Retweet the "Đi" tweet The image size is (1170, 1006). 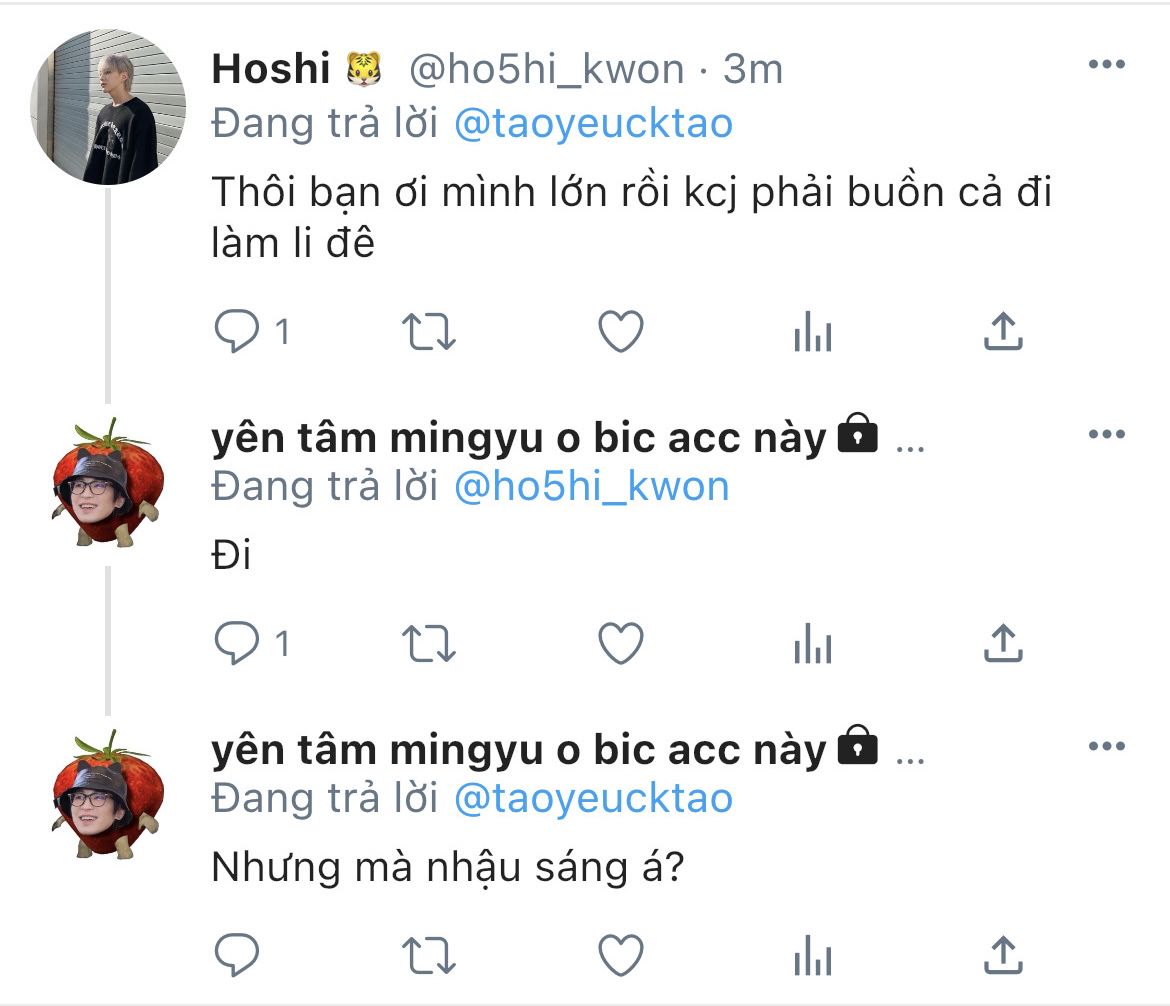[x=431, y=644]
